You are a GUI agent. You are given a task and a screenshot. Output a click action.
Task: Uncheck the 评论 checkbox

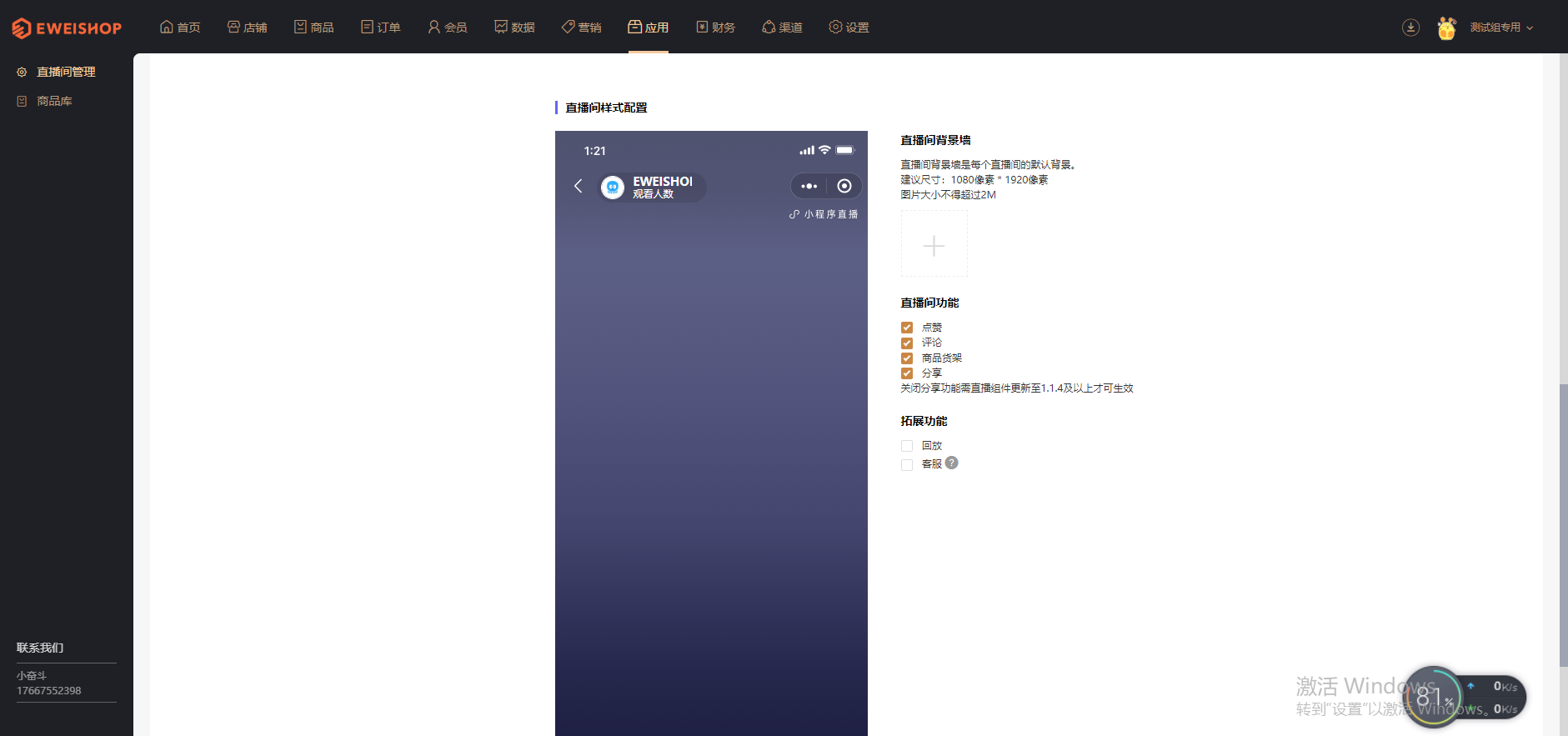point(907,343)
